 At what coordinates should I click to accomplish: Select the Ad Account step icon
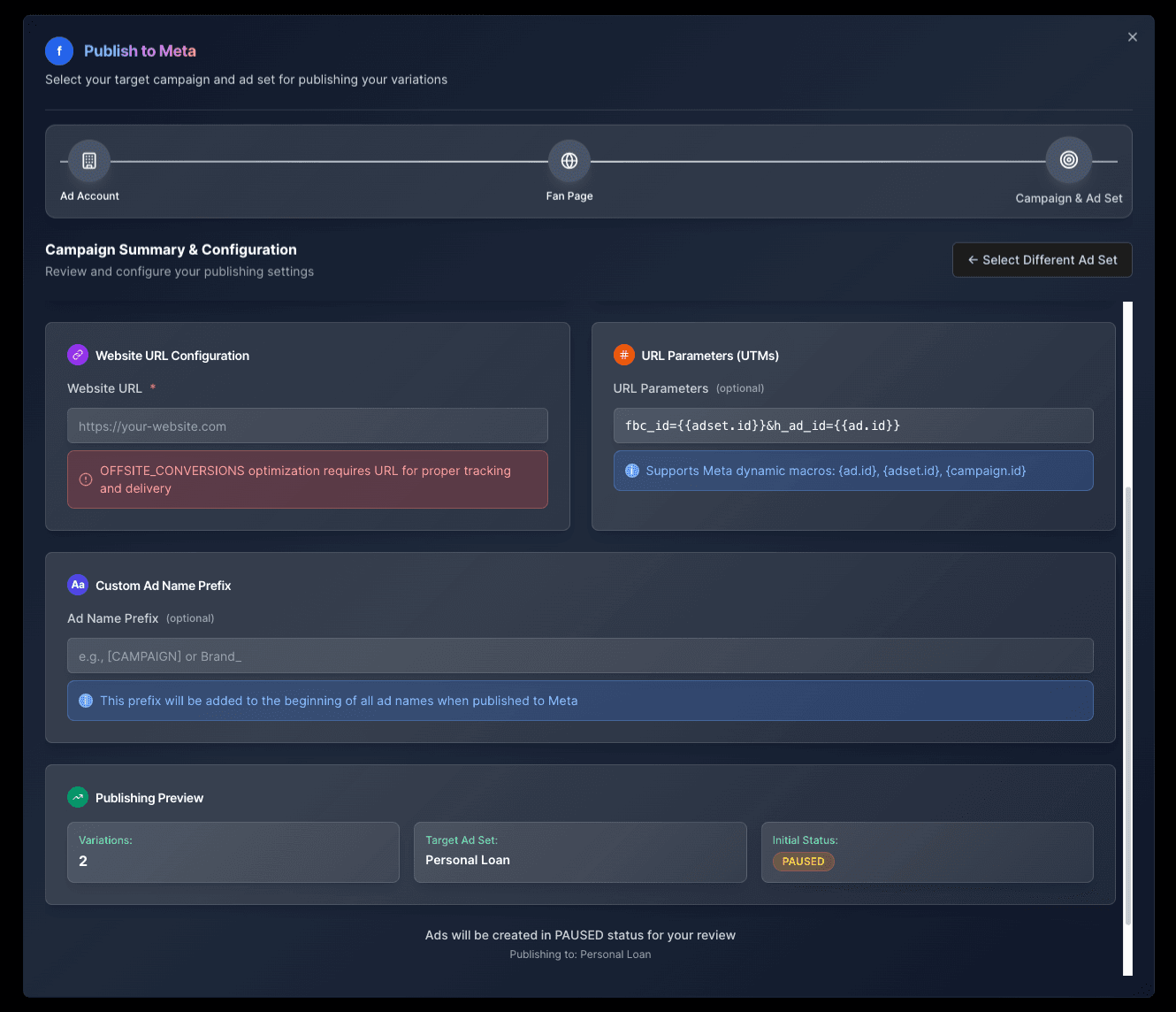tap(89, 160)
